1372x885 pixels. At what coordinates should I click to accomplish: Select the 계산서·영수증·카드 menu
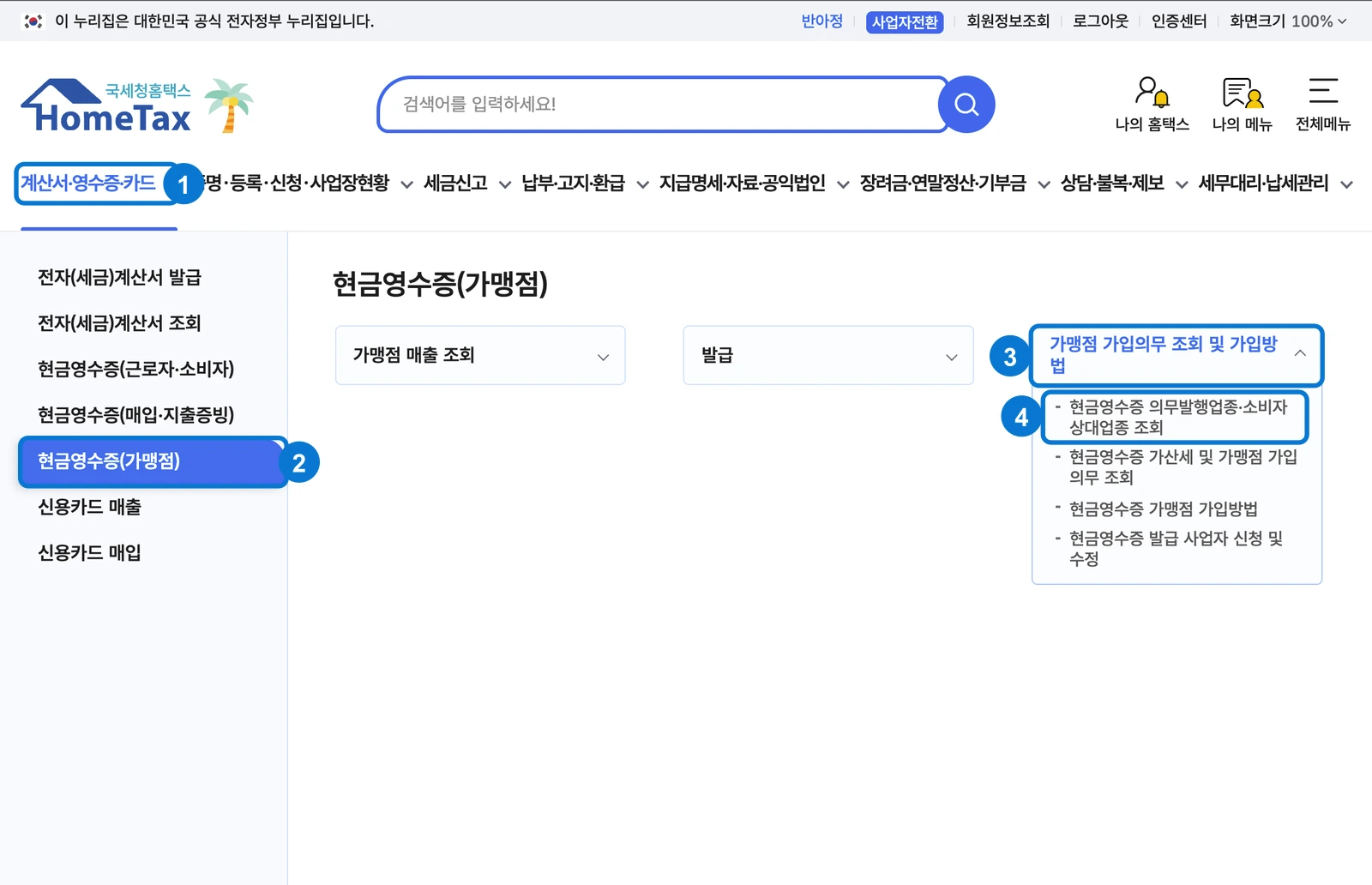click(88, 183)
